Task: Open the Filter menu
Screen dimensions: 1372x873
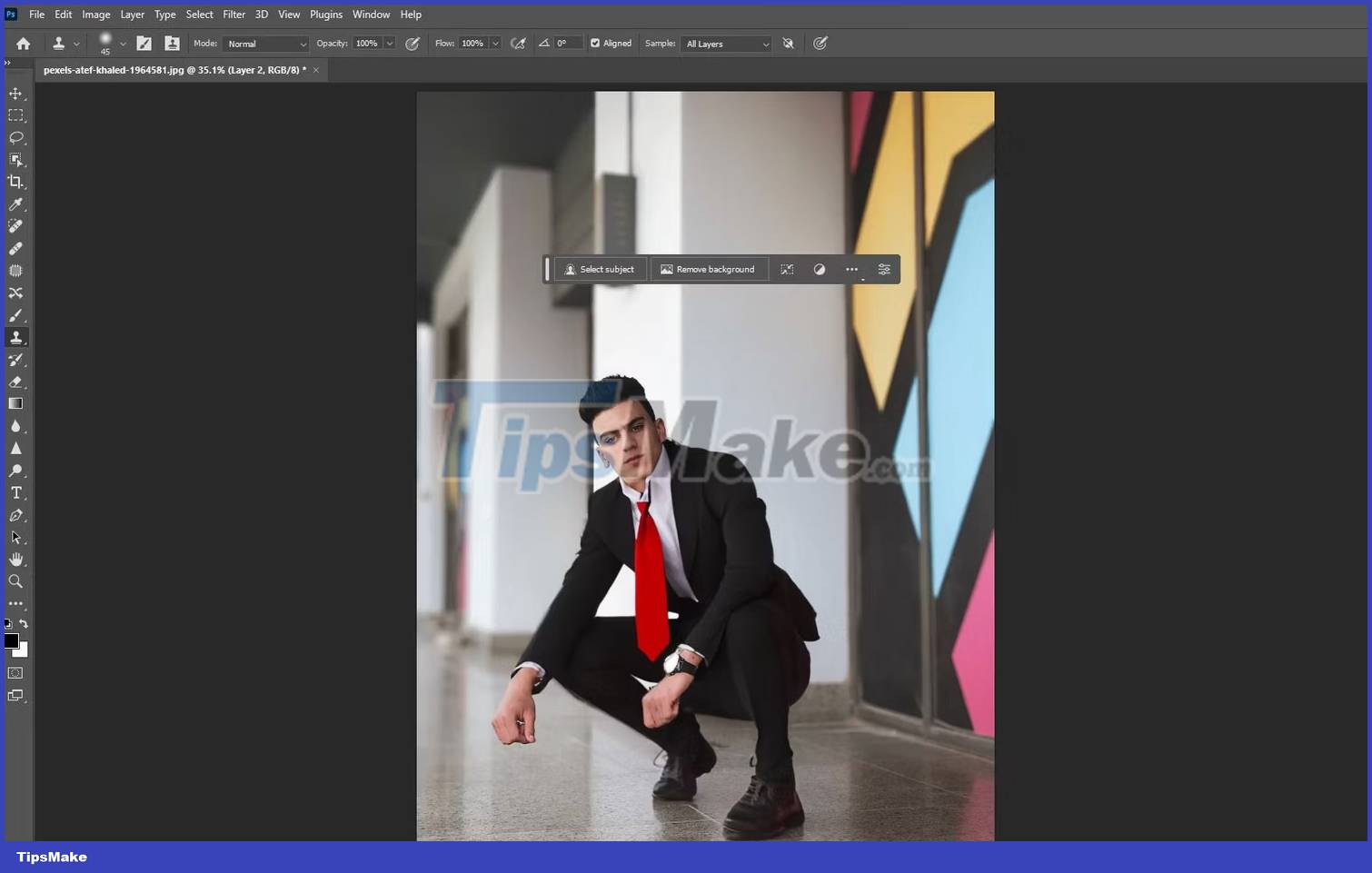Action: (x=234, y=14)
